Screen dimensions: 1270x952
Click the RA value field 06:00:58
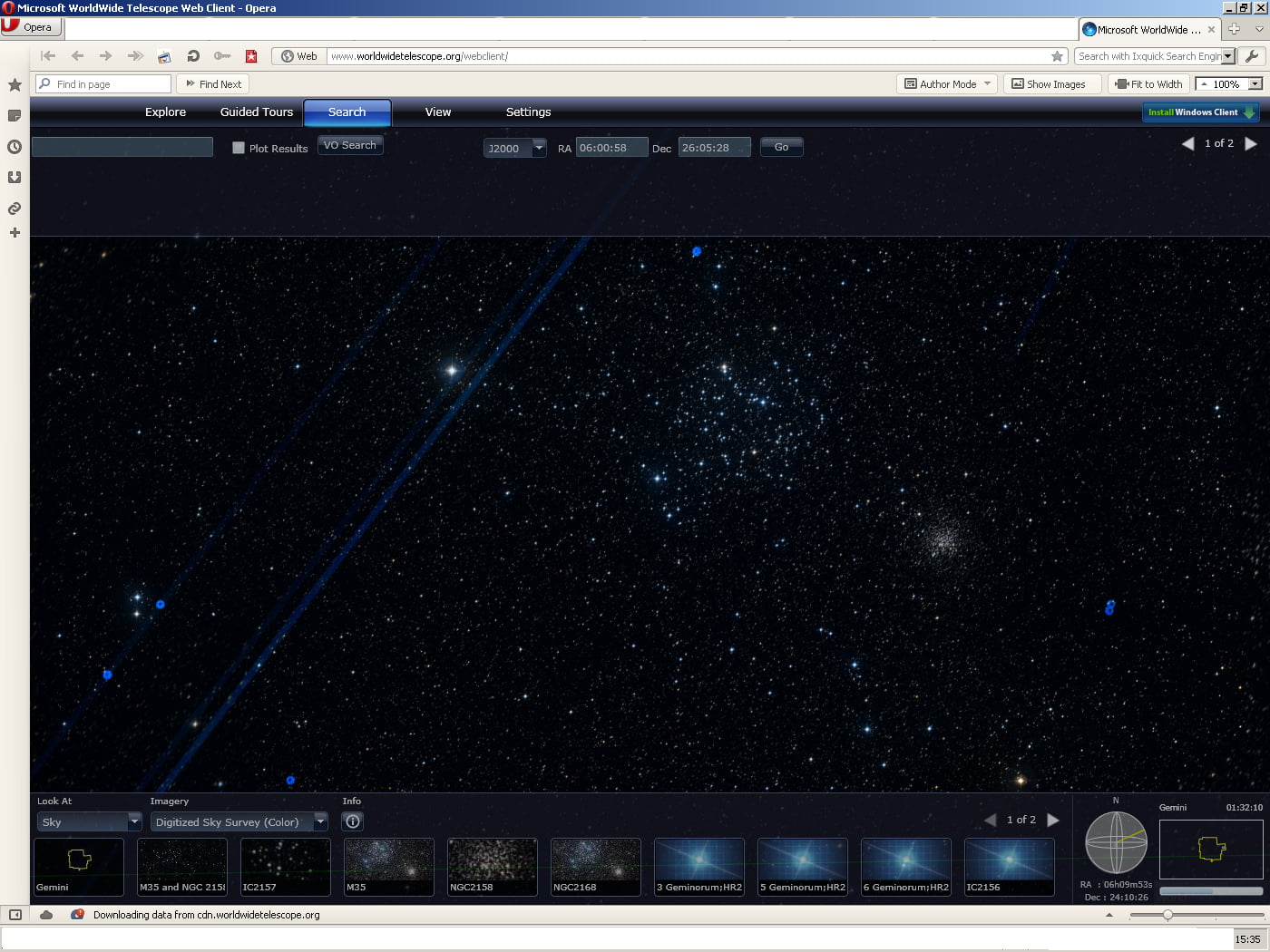coord(611,148)
